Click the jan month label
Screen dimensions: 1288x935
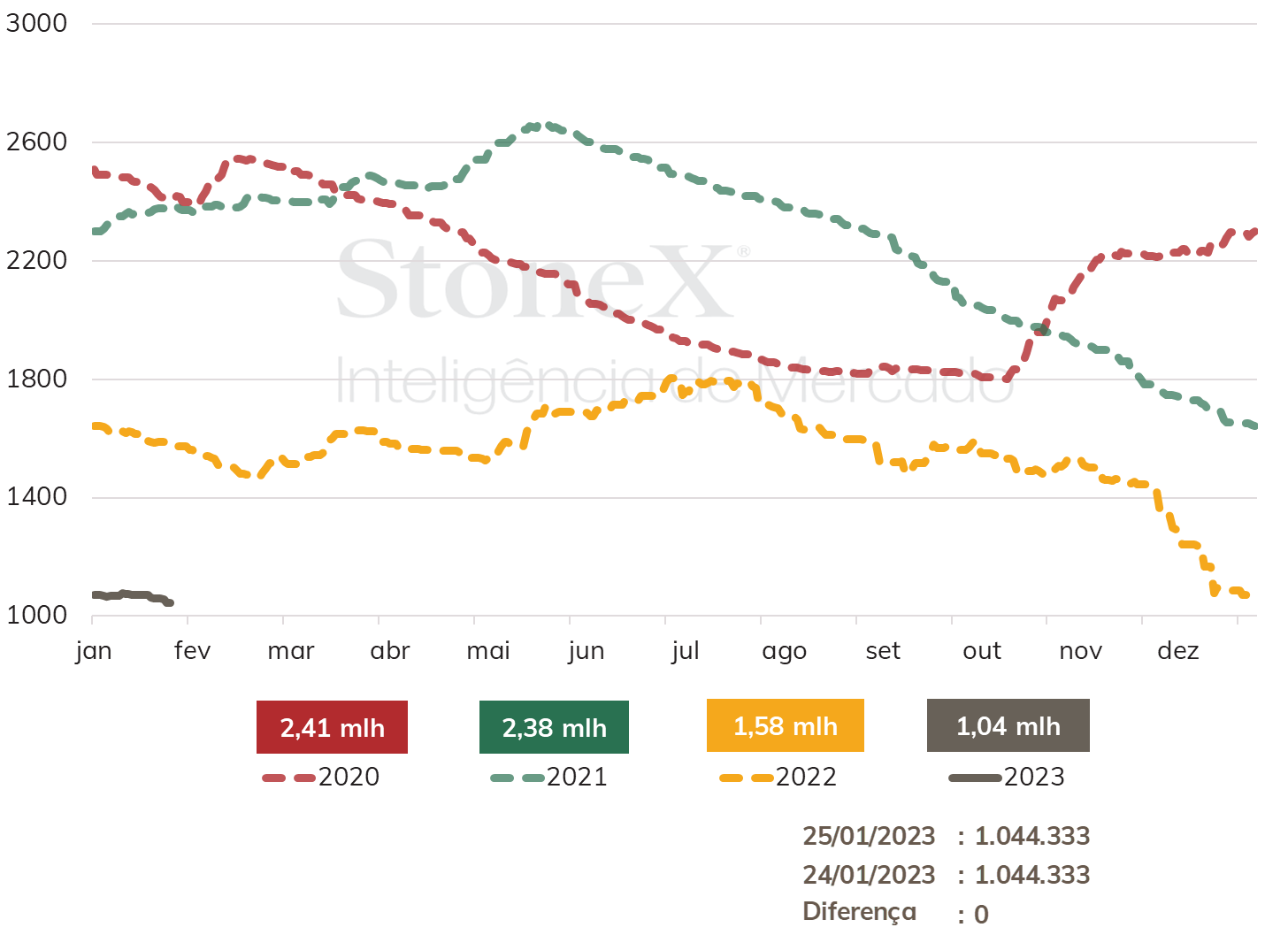pos(94,652)
